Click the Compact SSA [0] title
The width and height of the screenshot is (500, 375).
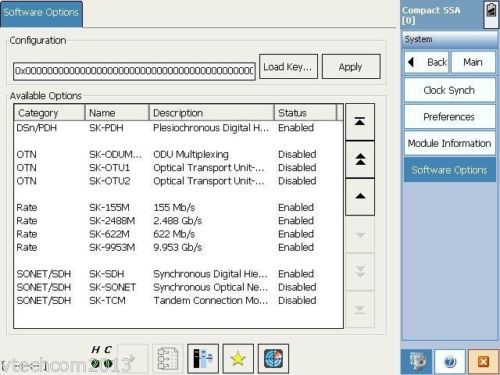coord(431,15)
